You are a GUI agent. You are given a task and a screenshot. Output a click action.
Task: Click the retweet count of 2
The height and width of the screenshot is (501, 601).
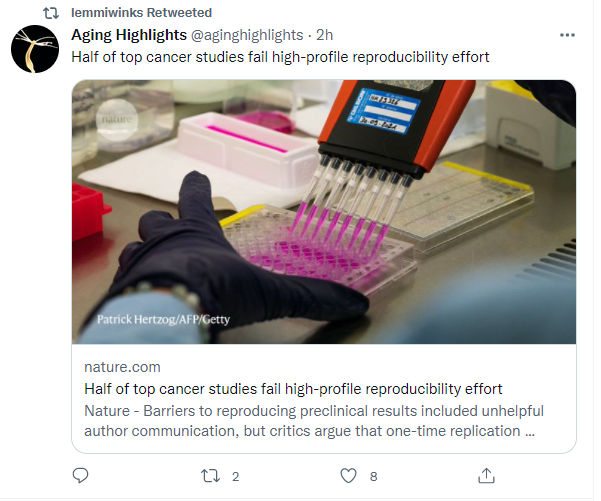(x=235, y=477)
